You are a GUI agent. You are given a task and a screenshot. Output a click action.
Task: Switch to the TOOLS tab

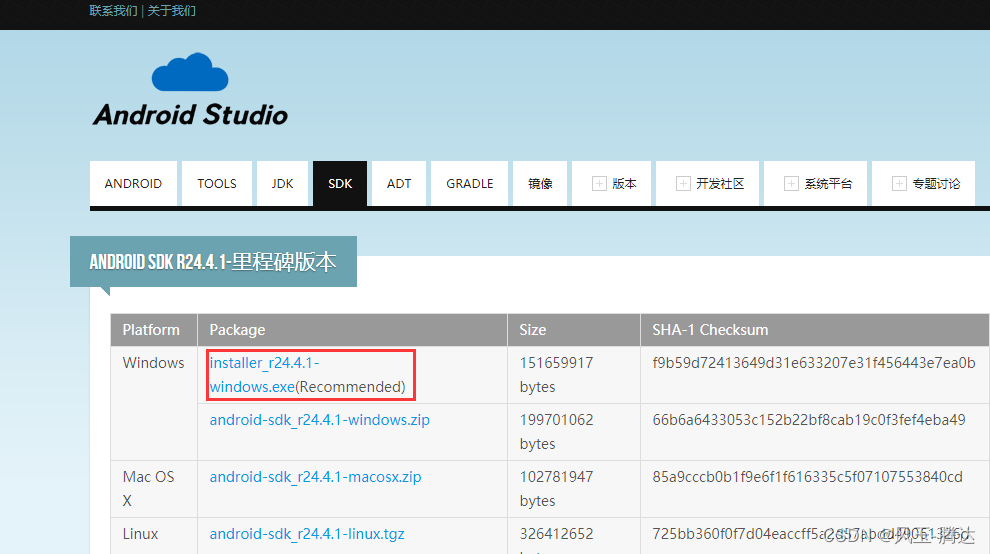[217, 183]
